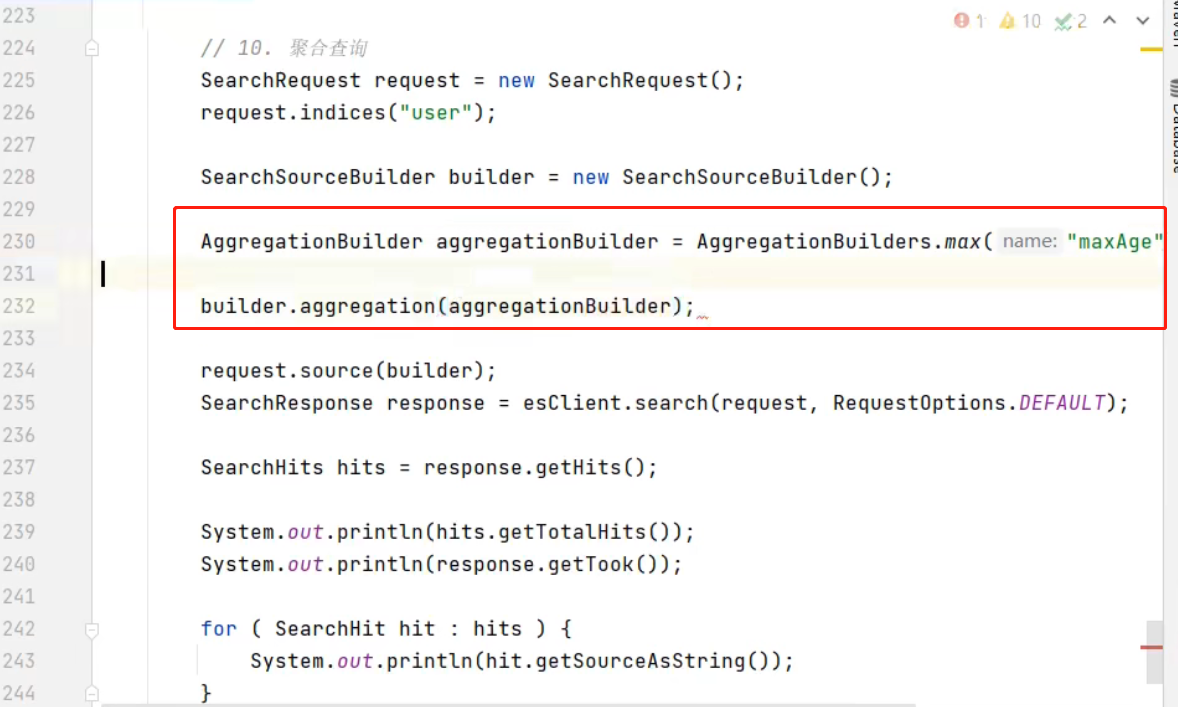The height and width of the screenshot is (707, 1178).
Task: Click the horizontal scrollbar at bottom
Action: click(509, 705)
